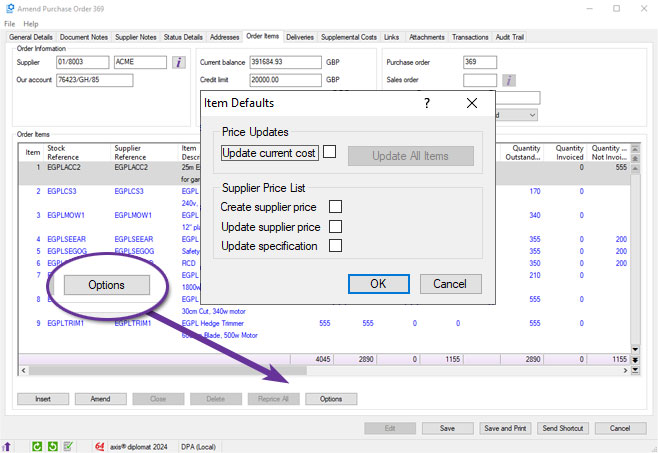Select row 1 stock reference EGPLACC2
The width and height of the screenshot is (658, 453).
coord(64,167)
